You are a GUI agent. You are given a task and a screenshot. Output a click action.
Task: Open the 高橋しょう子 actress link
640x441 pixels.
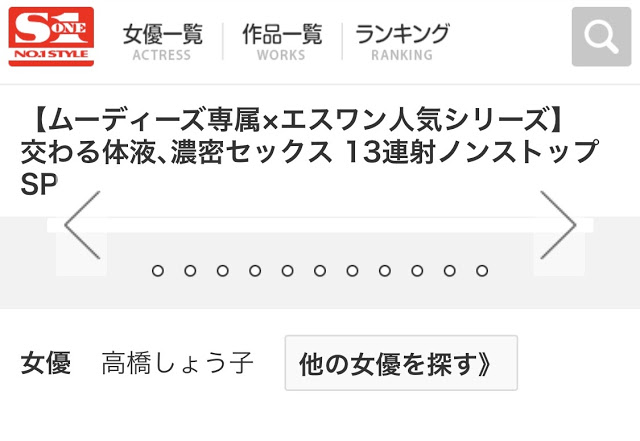coord(177,363)
